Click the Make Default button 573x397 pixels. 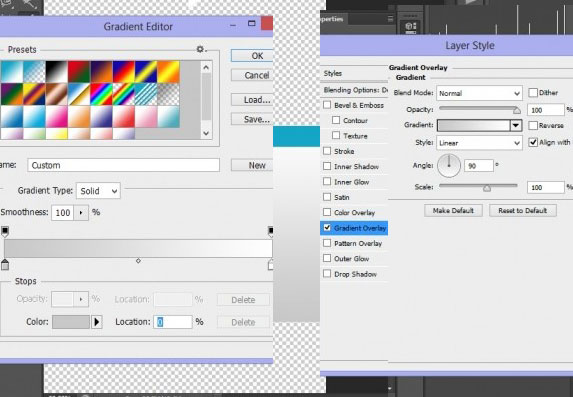click(x=453, y=211)
